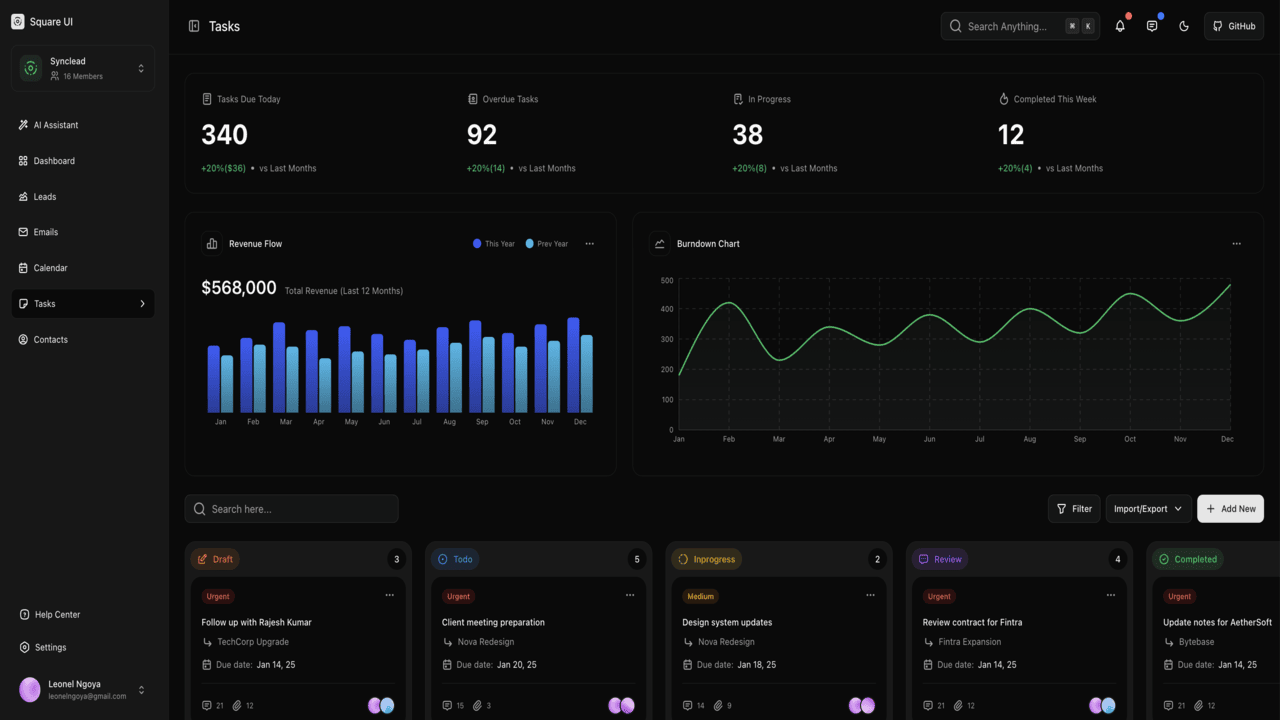Click Leonel Ngoya avatar
Viewport: 1280px width, 720px height.
click(30, 689)
